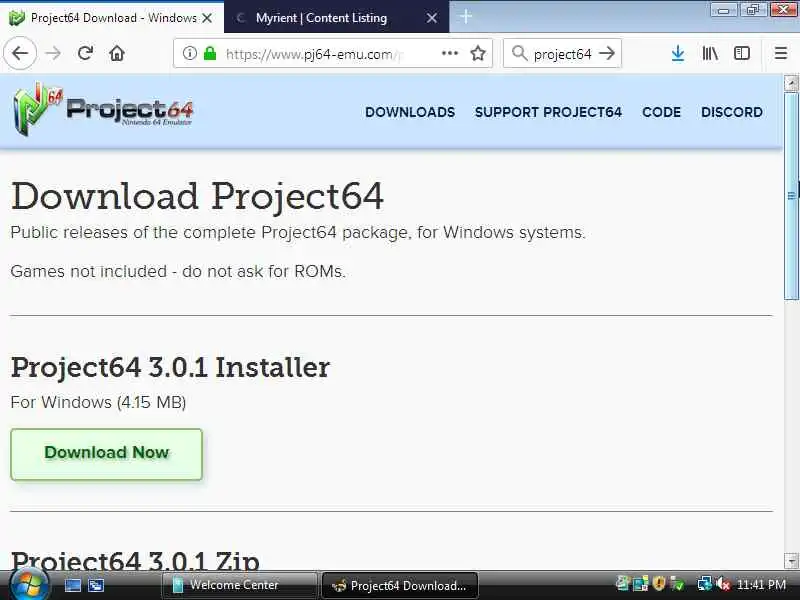Viewport: 800px width, 600px height.
Task: Click the green secure connection padlock
Action: tap(210, 53)
